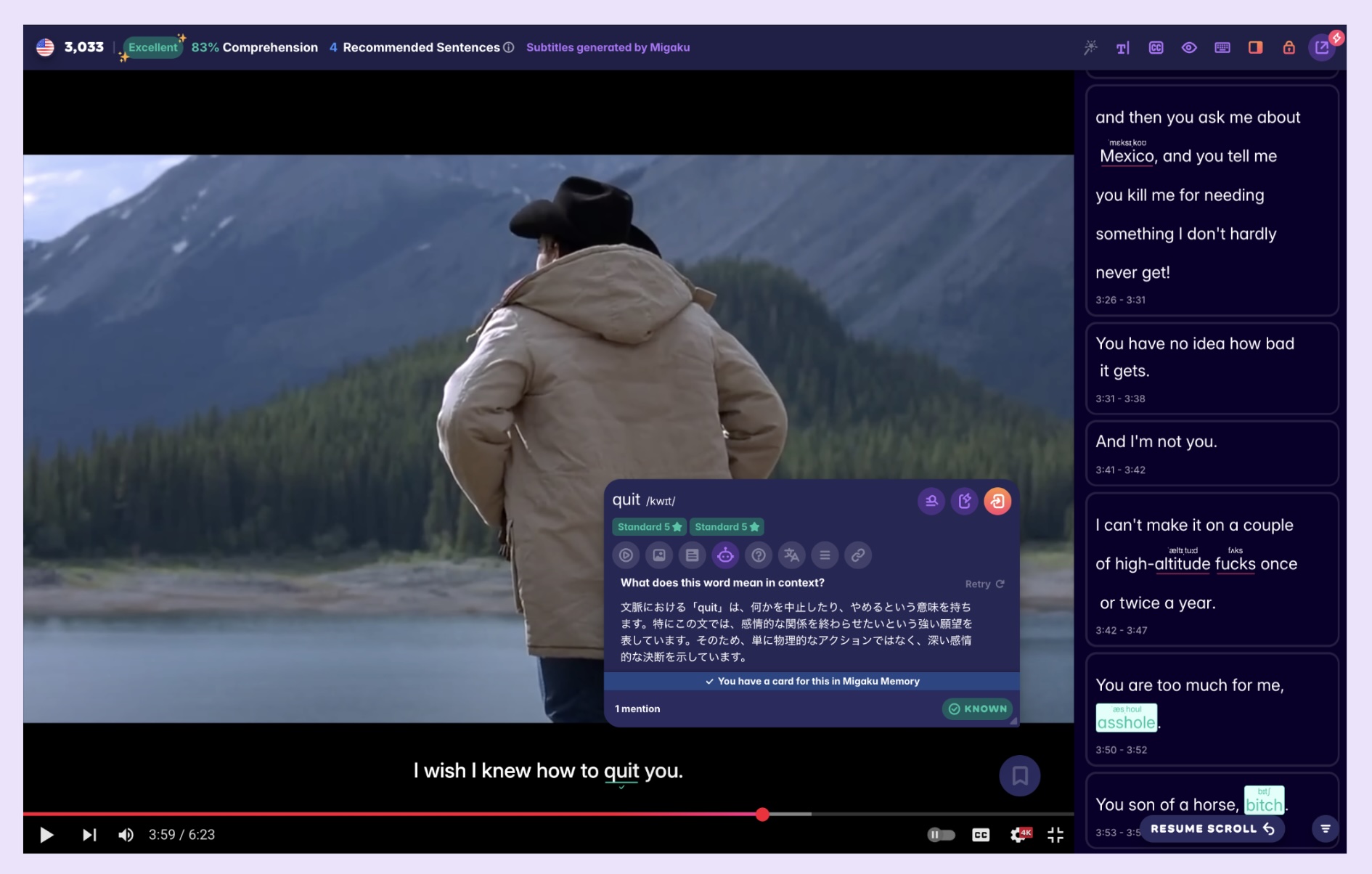Click the word 'altitude' in subtitle list

[1182, 564]
